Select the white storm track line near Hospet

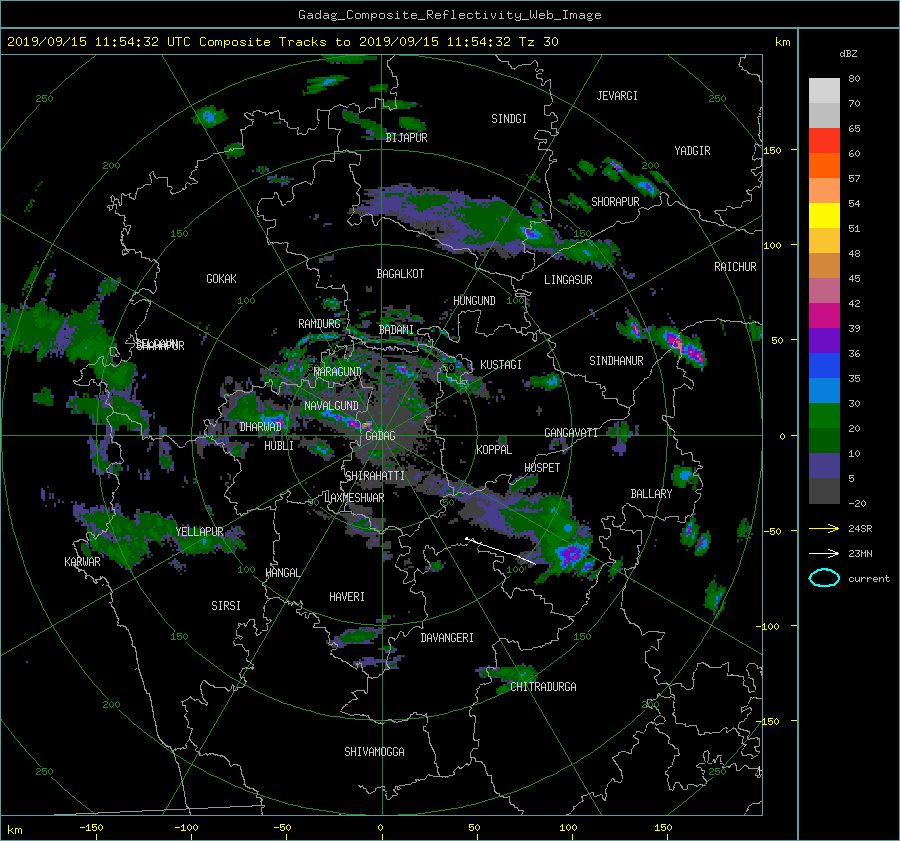coord(501,551)
